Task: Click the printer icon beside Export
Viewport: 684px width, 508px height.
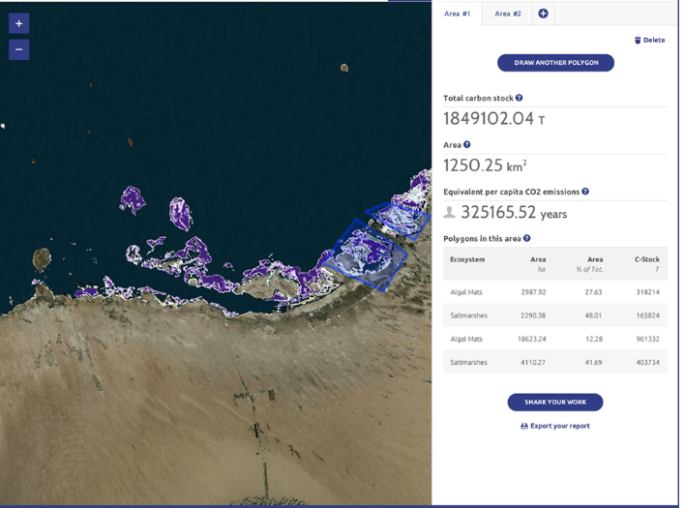Action: pyautogui.click(x=524, y=426)
